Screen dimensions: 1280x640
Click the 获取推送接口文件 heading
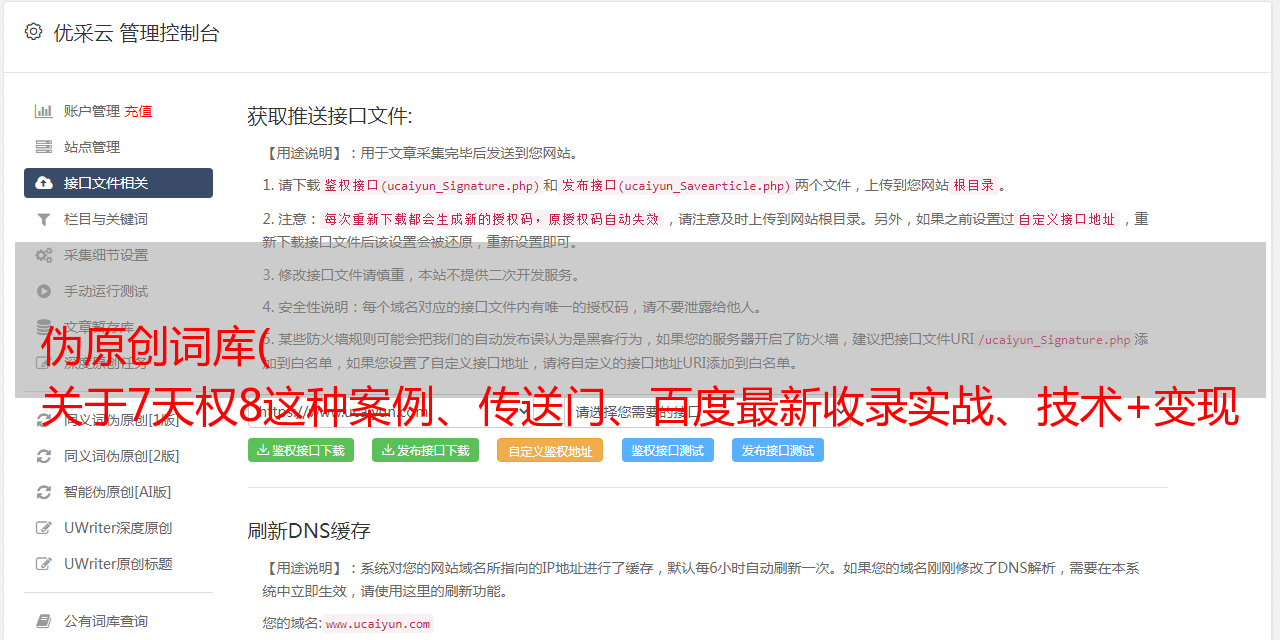(x=330, y=116)
